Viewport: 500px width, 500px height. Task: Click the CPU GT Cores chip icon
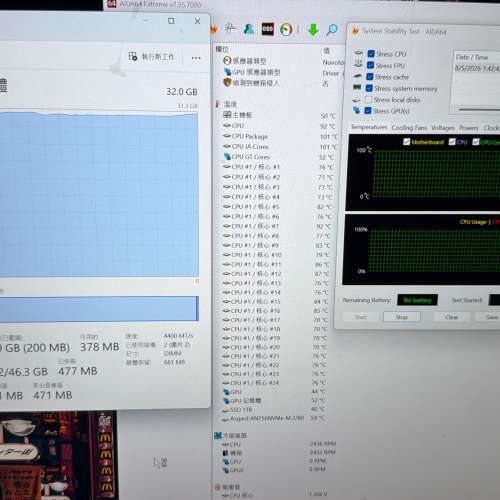tap(227, 156)
